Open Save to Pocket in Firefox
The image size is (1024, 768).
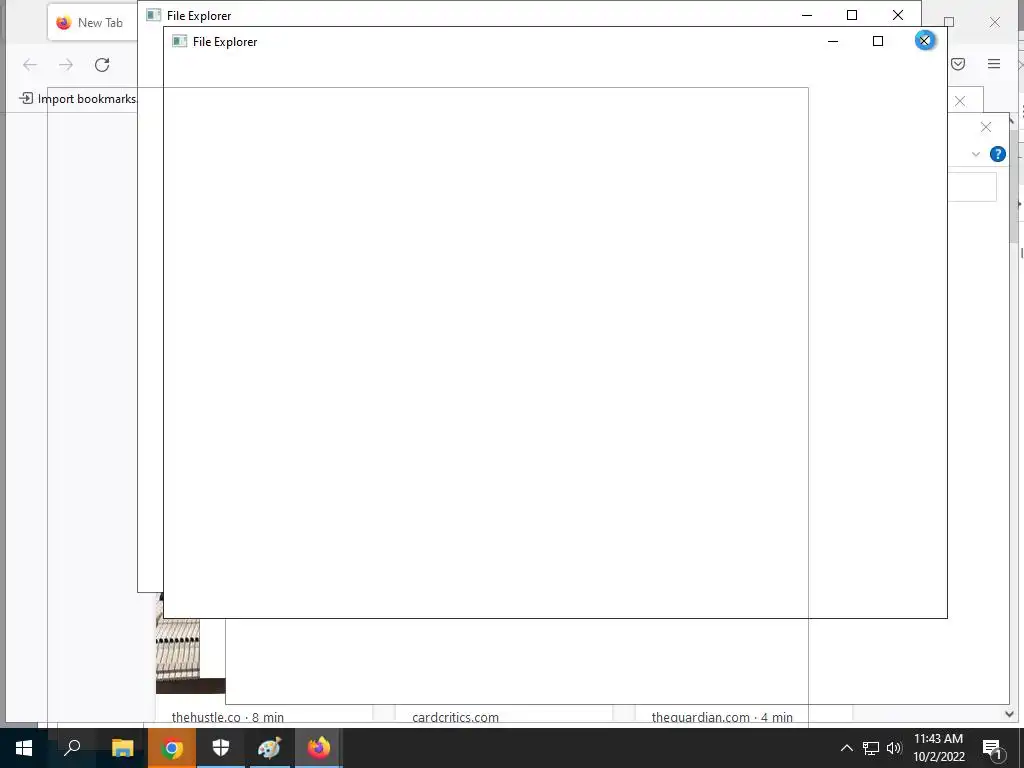(x=958, y=64)
